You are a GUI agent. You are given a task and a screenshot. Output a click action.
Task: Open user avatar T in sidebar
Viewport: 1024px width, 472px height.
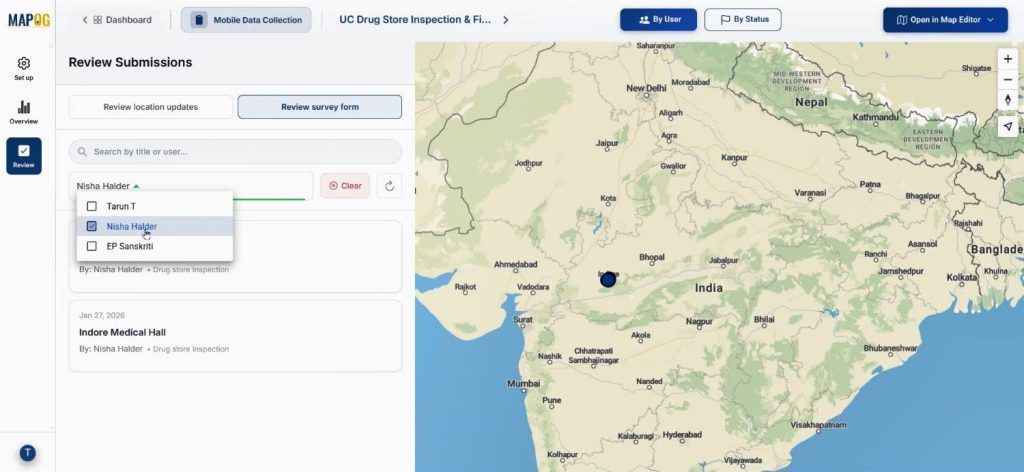pyautogui.click(x=27, y=453)
